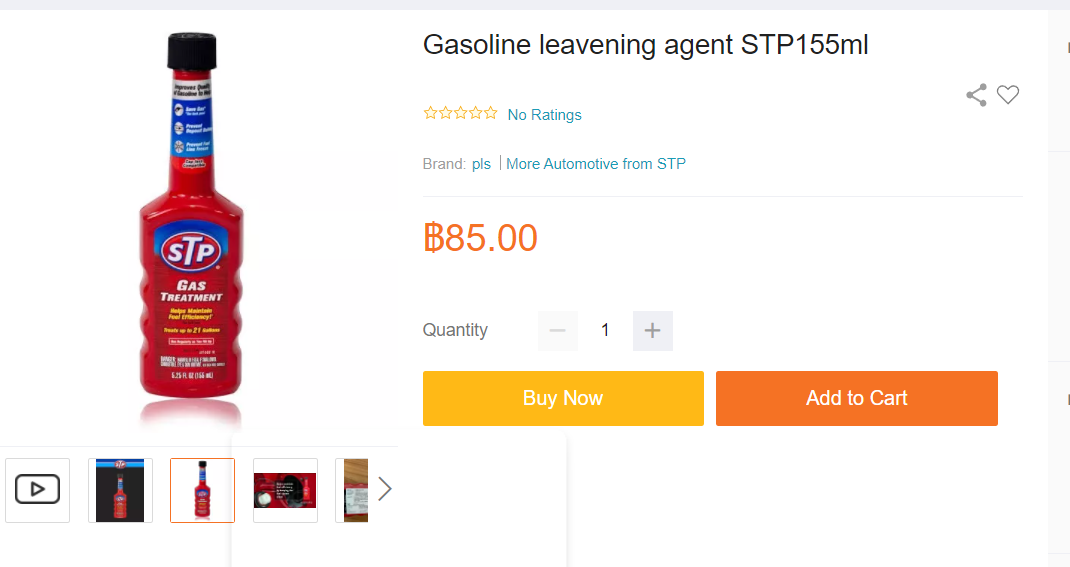Add product to wishlist with heart icon
The height and width of the screenshot is (567, 1070).
[1008, 95]
